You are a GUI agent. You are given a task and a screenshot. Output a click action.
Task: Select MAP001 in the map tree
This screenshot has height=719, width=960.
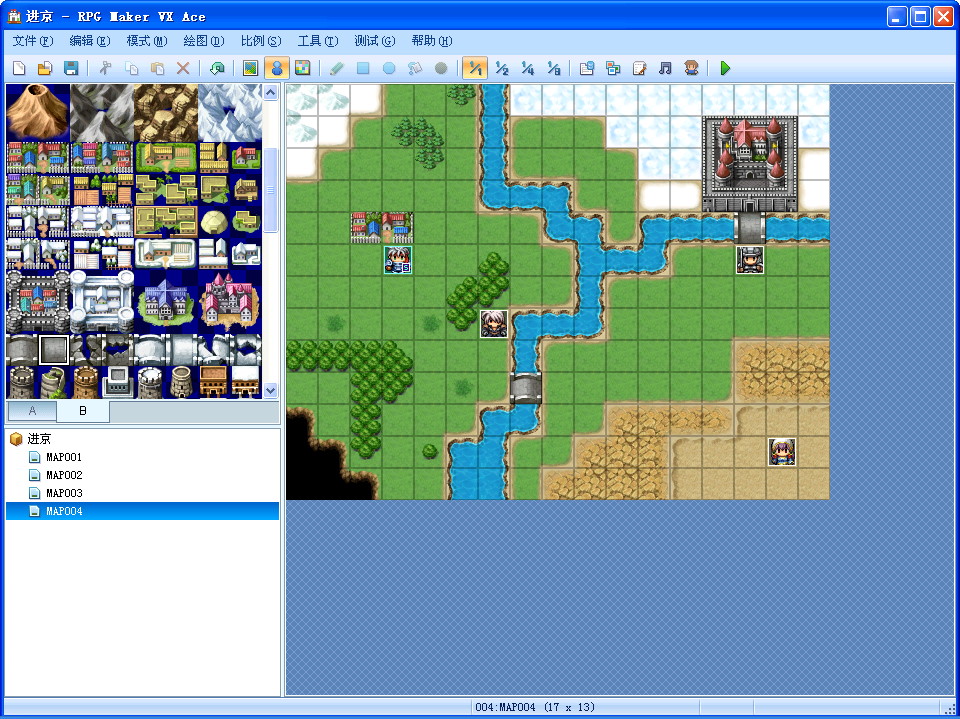(x=64, y=457)
